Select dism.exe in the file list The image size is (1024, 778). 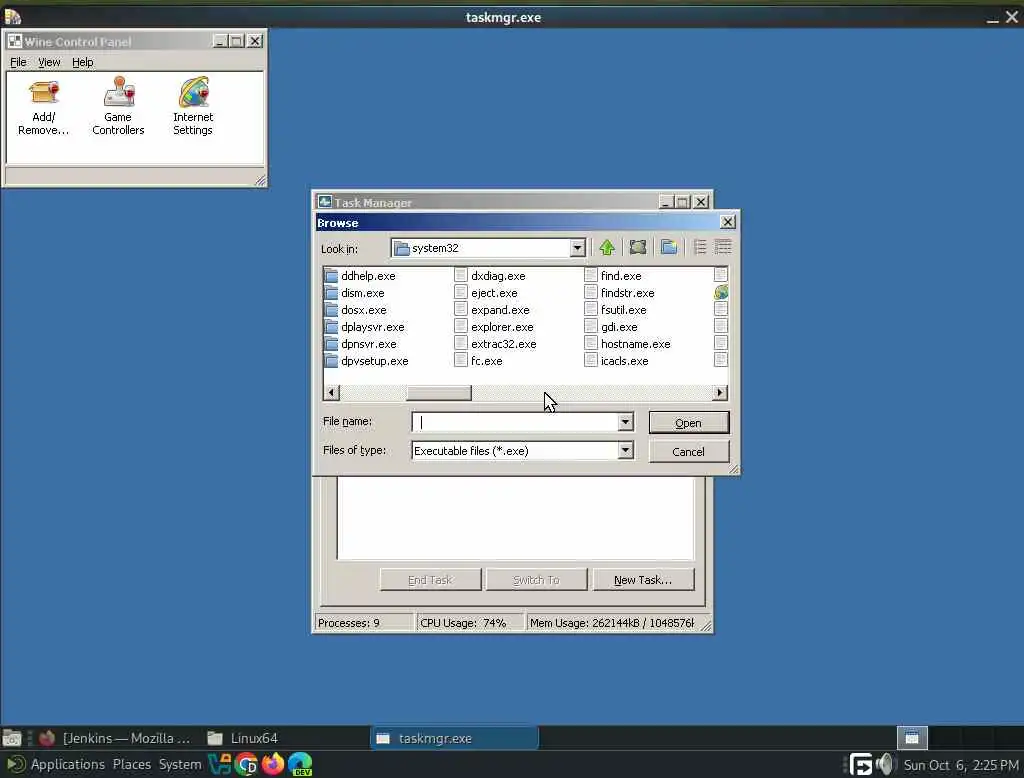[x=362, y=293]
